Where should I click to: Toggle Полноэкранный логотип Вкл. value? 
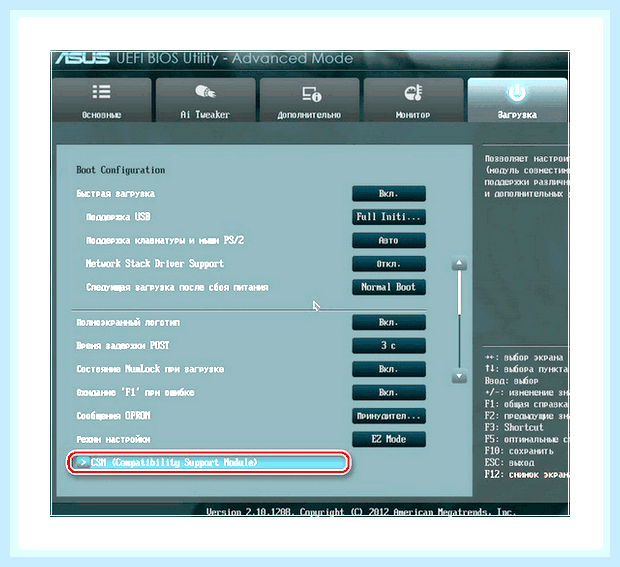point(389,322)
